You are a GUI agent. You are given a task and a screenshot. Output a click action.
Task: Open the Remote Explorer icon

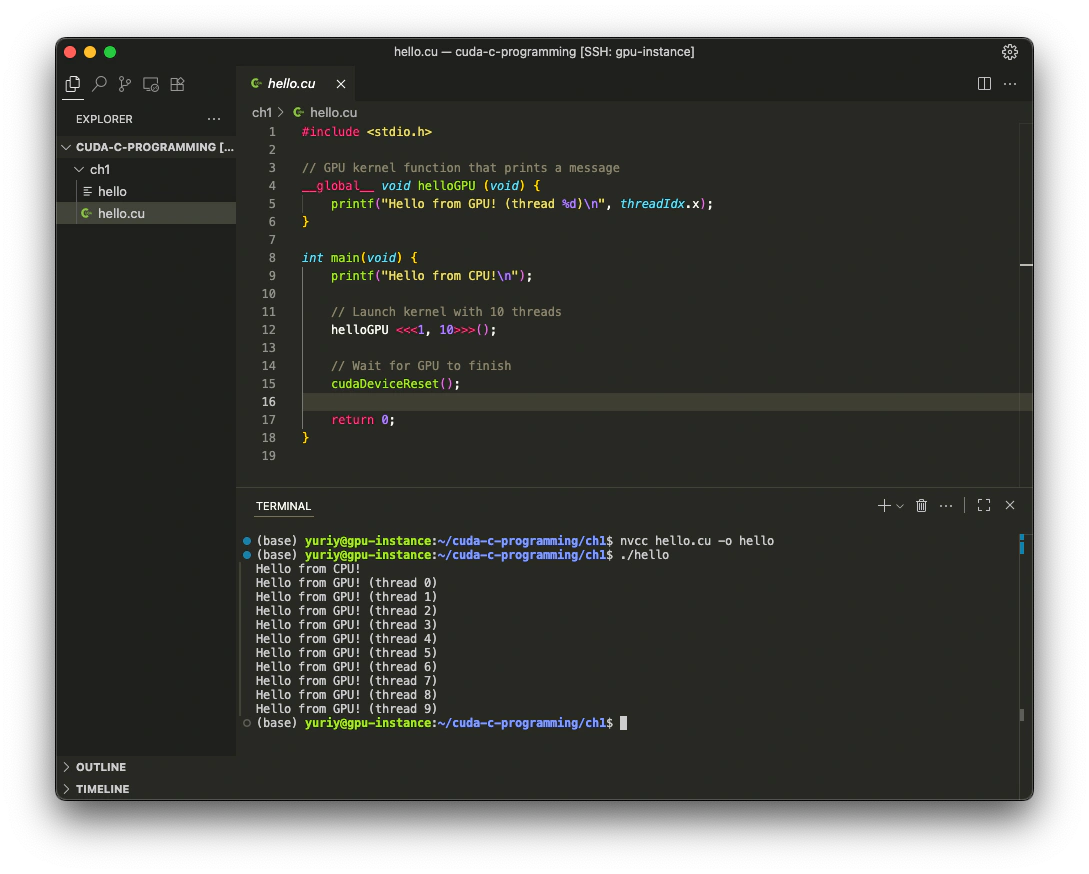click(150, 84)
